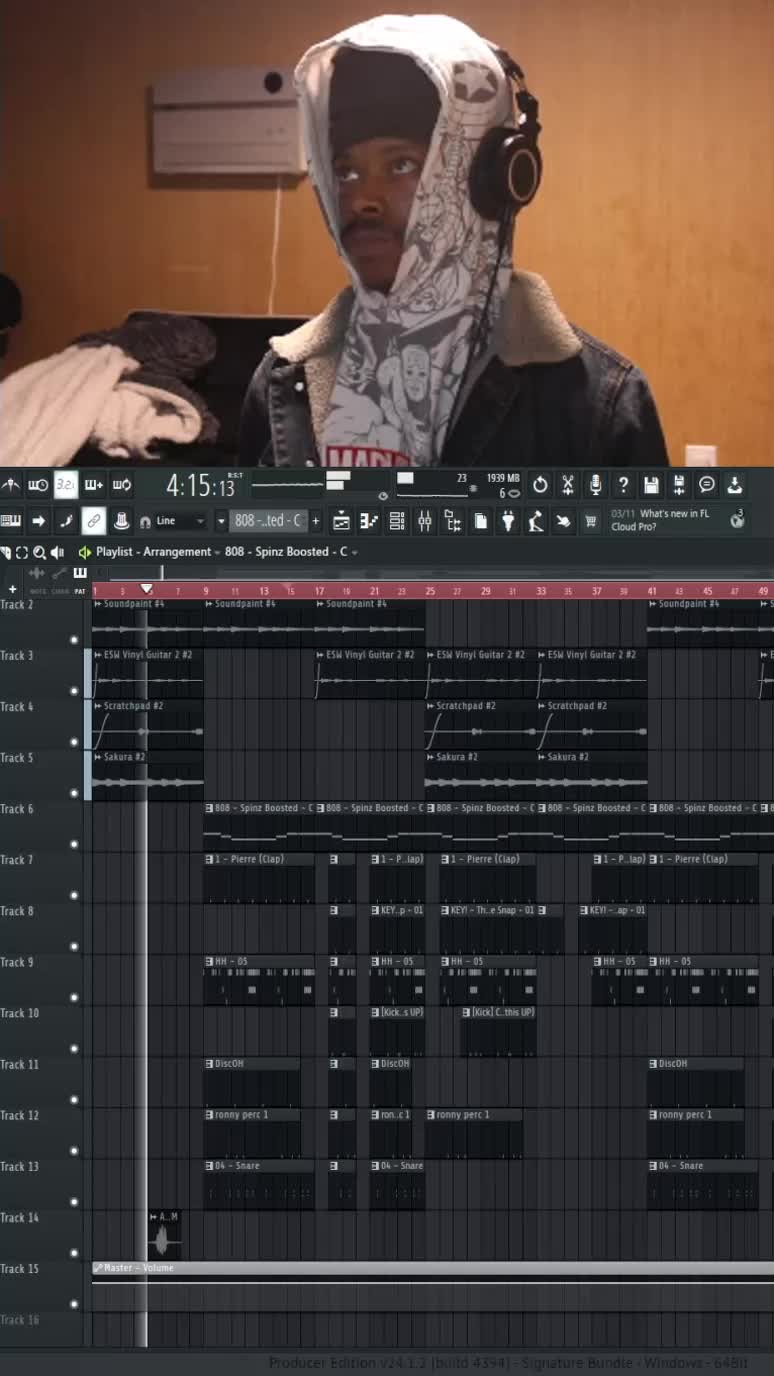Image resolution: width=774 pixels, height=1376 pixels.
Task: Toggle typing keyboard to piano icon
Action: [x=11, y=520]
